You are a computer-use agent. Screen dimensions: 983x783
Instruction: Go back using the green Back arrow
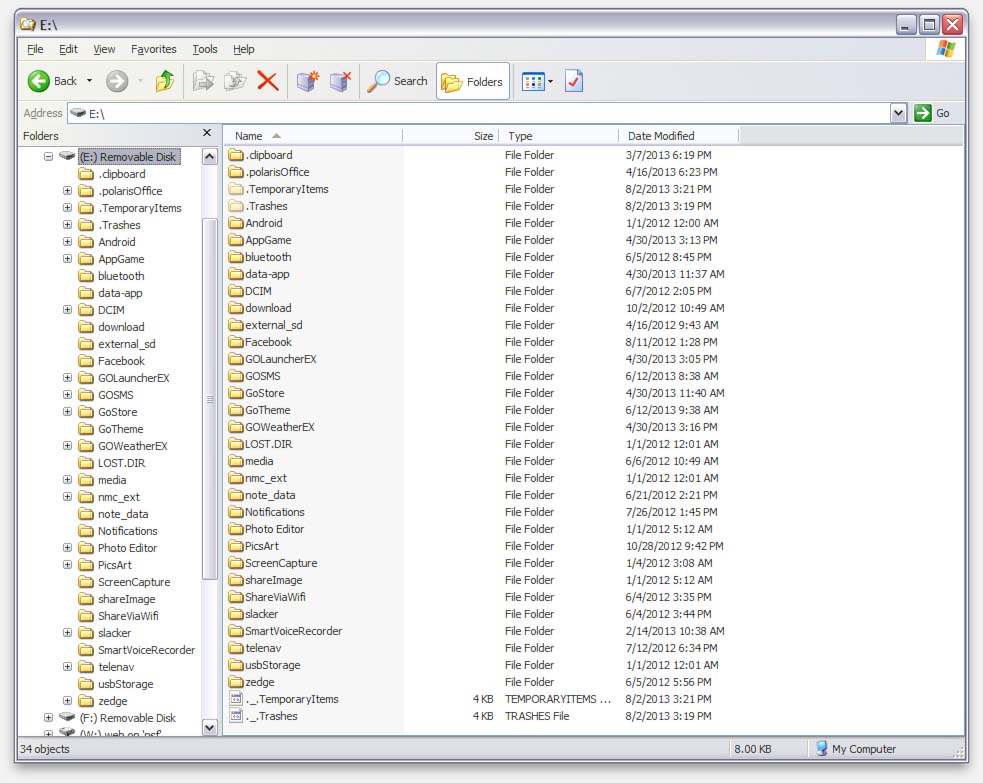click(38, 81)
